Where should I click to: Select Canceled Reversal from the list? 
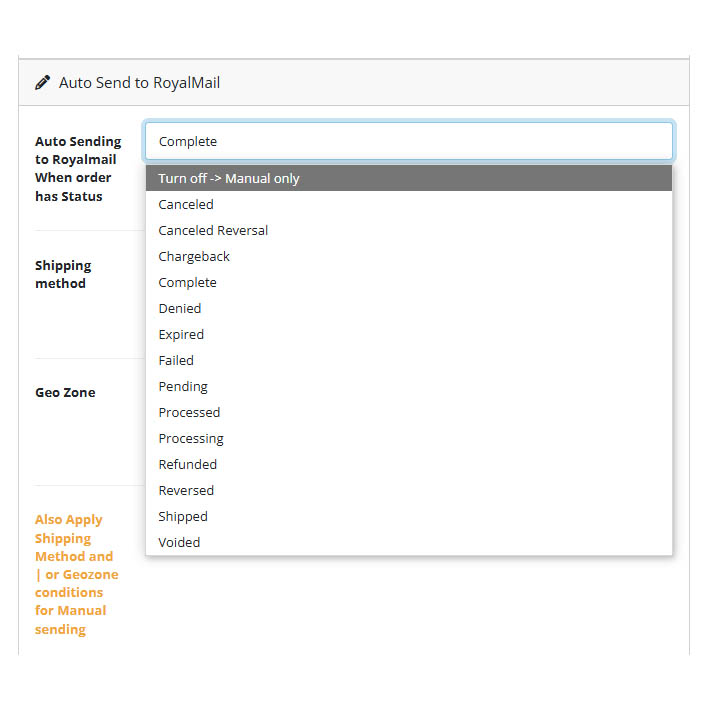(409, 230)
